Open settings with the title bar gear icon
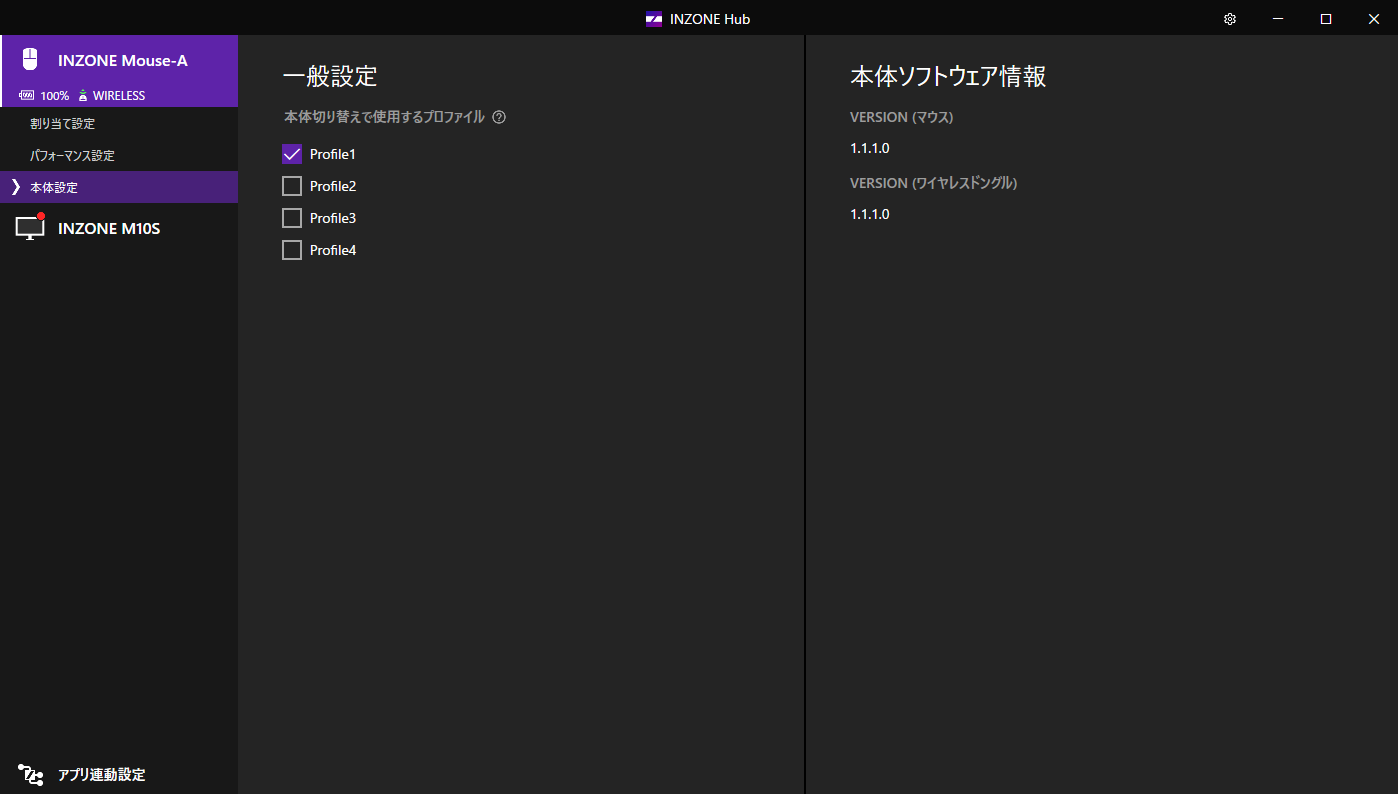Image resolution: width=1398 pixels, height=794 pixels. click(1230, 19)
